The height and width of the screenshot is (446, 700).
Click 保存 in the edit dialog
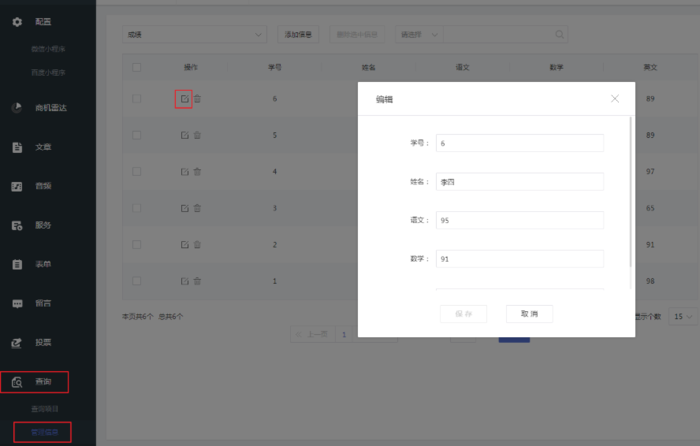(463, 314)
